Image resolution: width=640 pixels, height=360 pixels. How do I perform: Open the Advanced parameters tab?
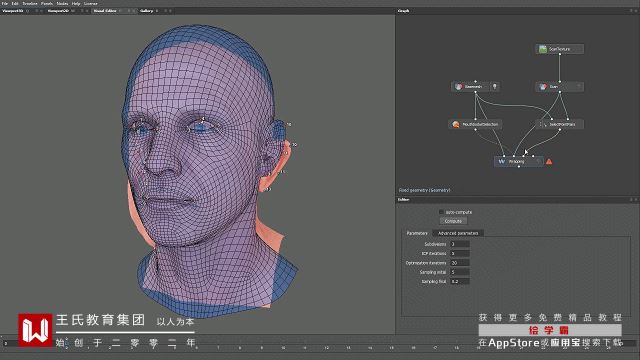(x=458, y=233)
